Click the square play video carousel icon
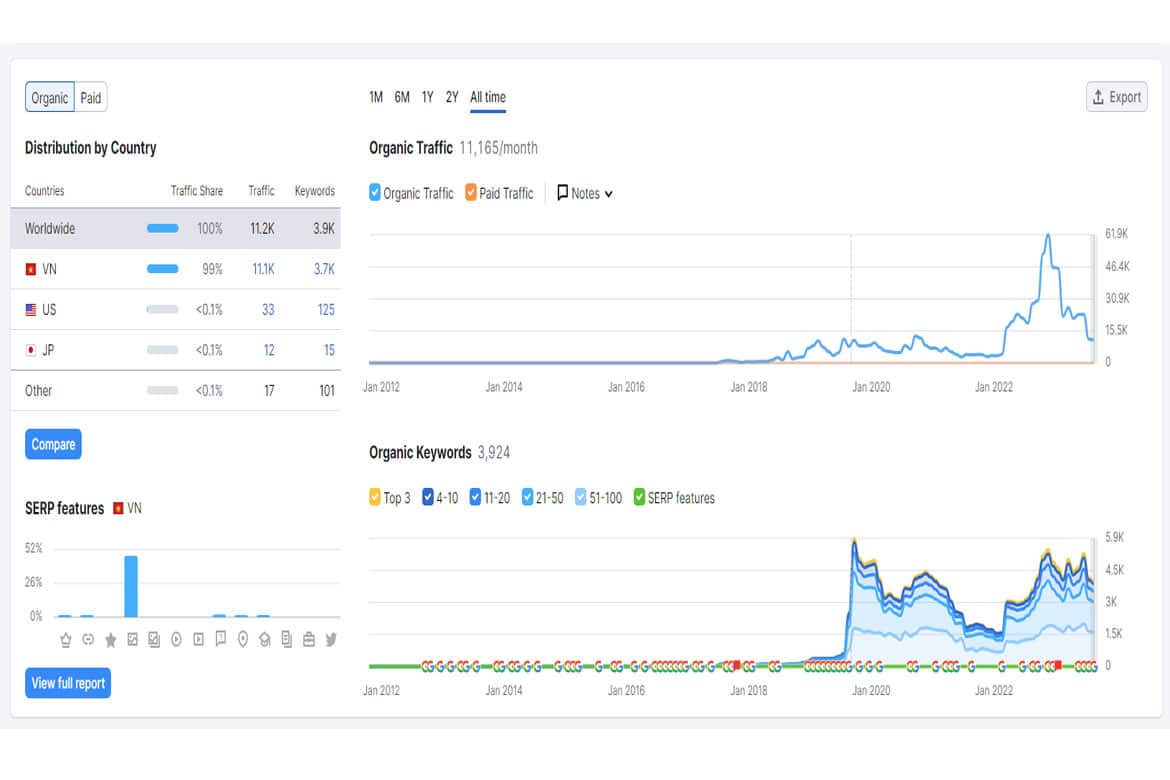 click(x=198, y=640)
